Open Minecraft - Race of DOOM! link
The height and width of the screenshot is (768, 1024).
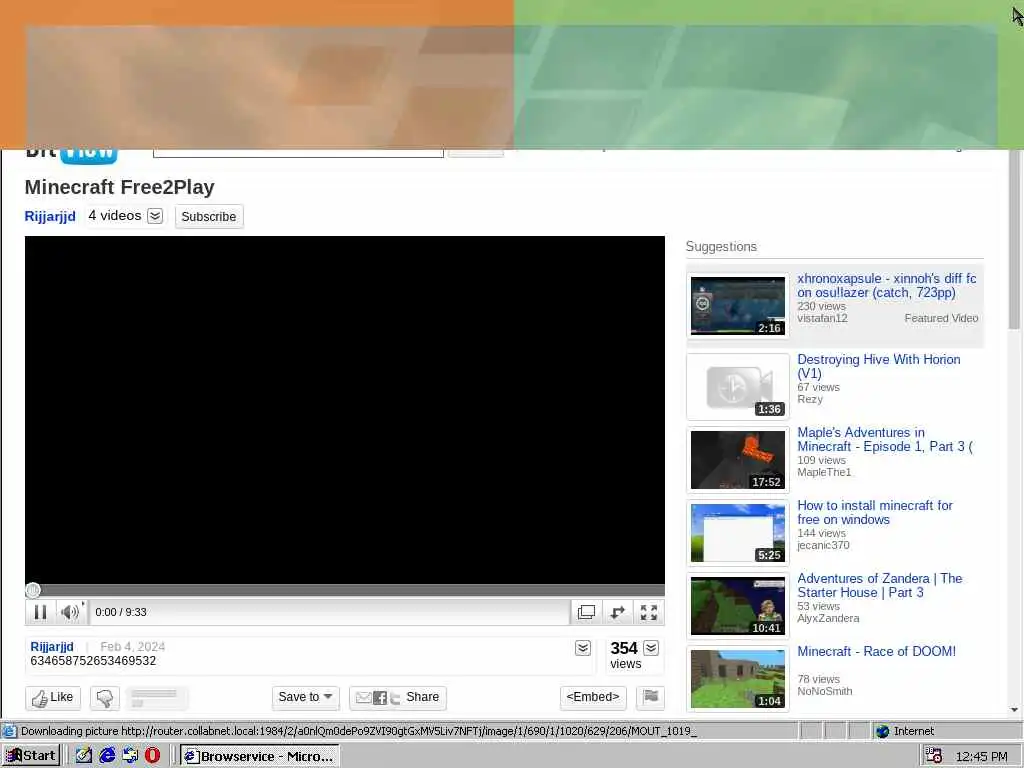click(876, 652)
